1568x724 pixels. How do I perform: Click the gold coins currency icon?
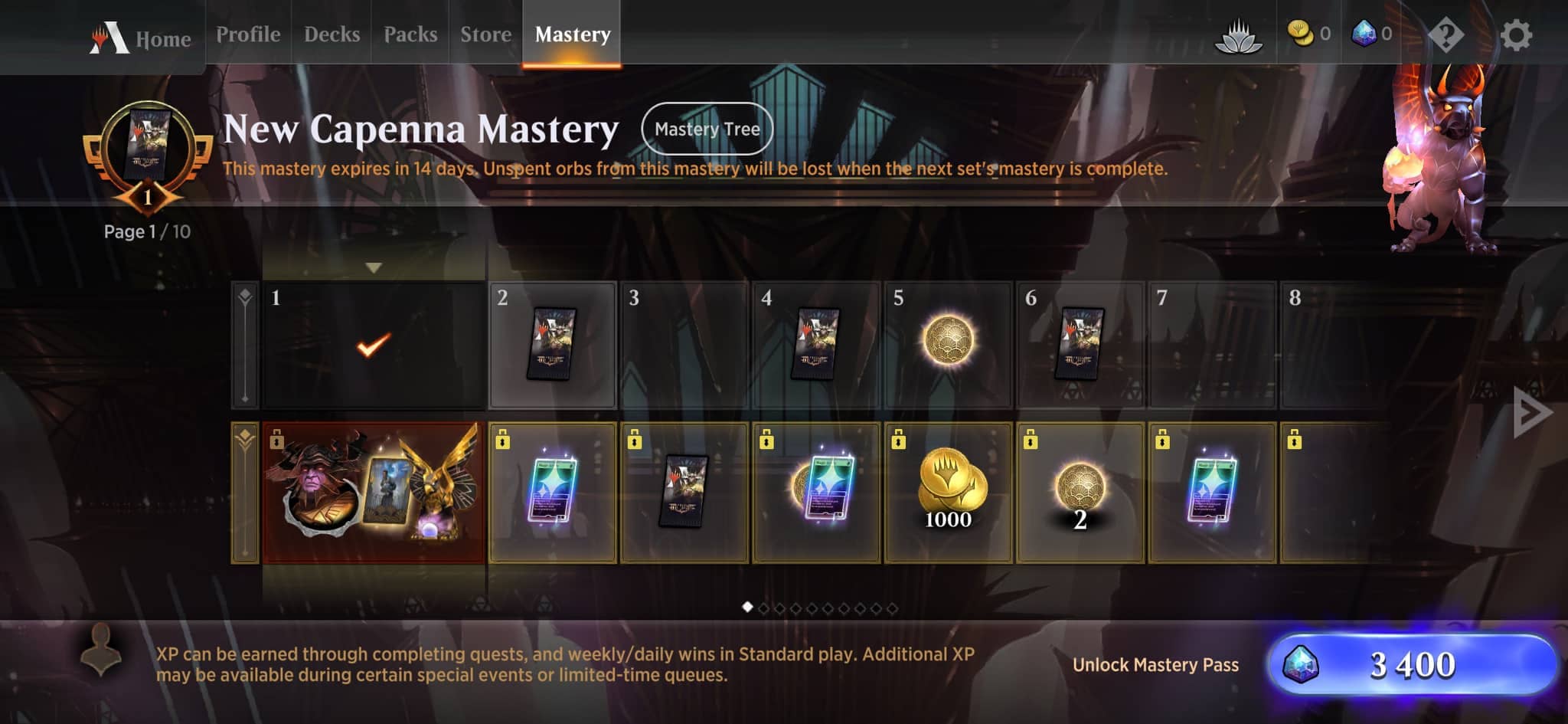tap(1300, 34)
